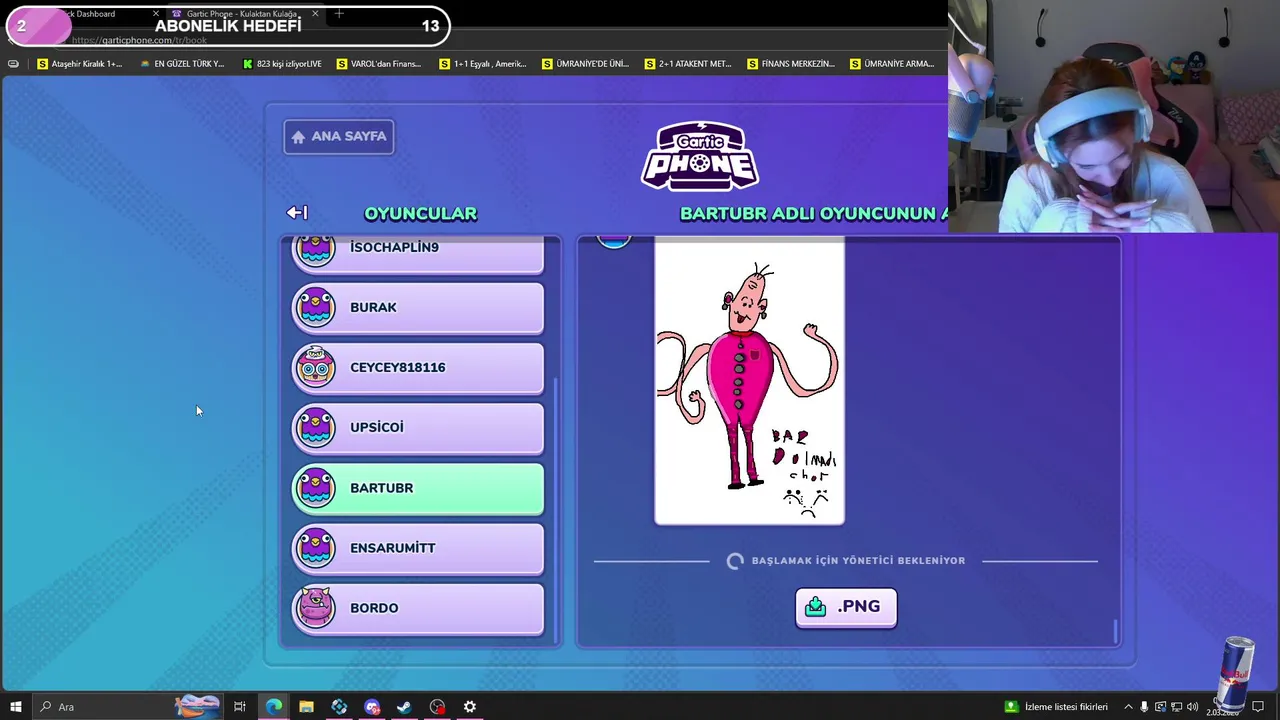Switch to Gartic Phone browser tab

click(x=245, y=14)
